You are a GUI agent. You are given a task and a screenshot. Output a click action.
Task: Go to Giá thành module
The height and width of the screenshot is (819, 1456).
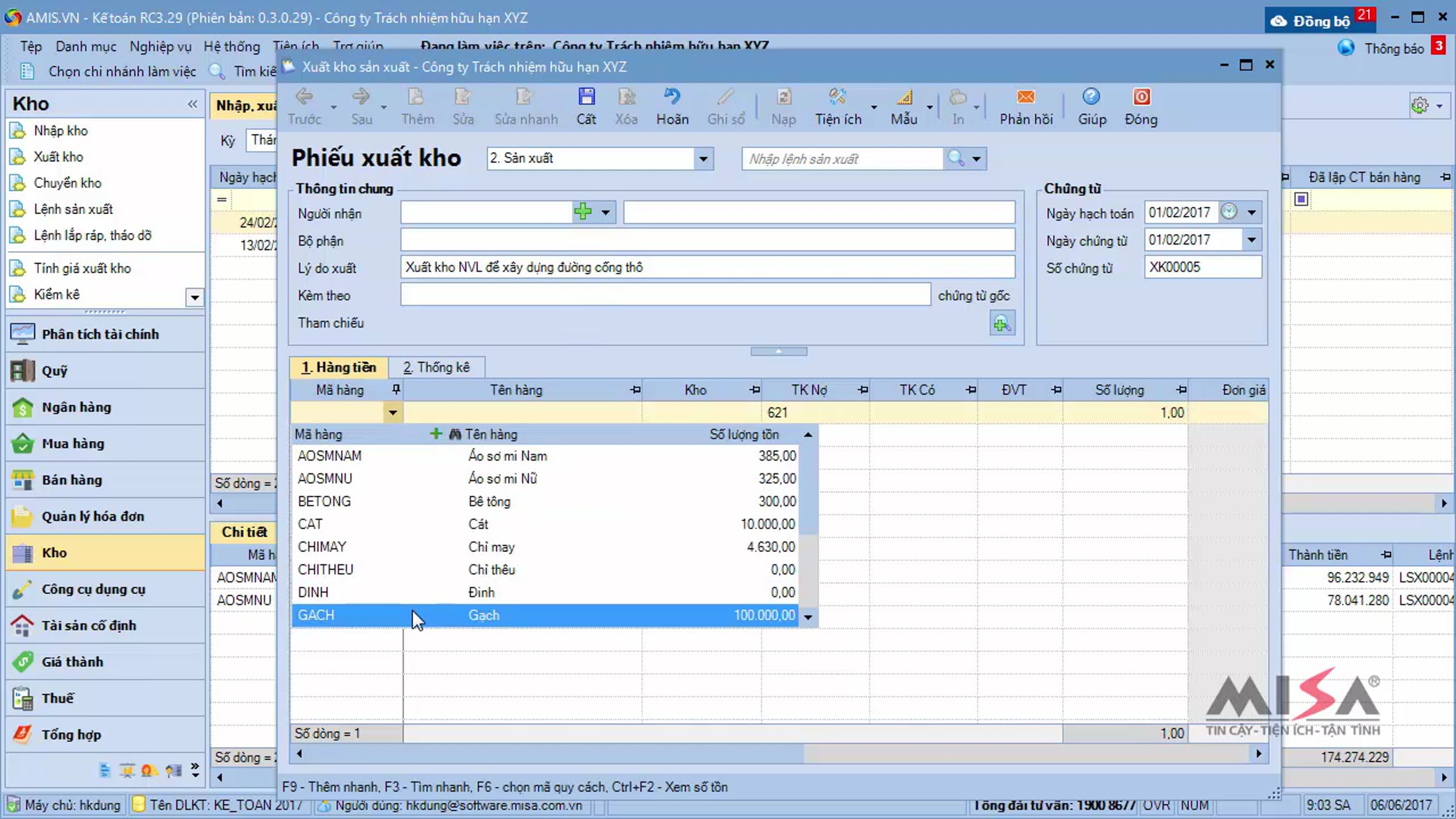(x=105, y=662)
